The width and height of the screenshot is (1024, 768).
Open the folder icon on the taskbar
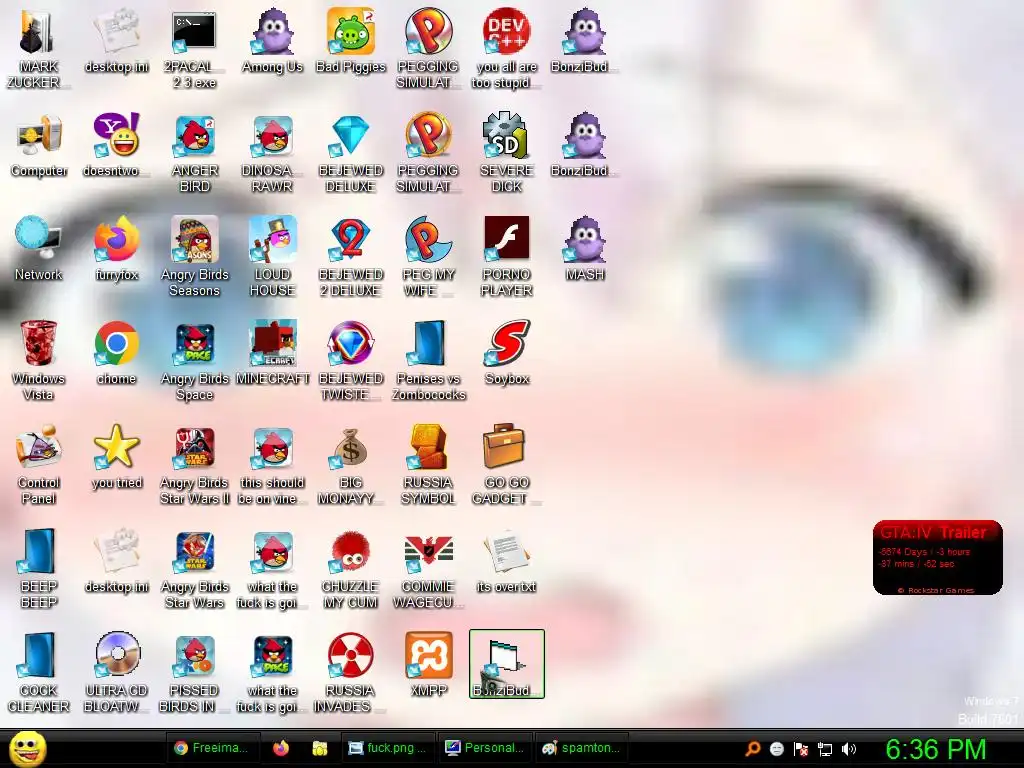(320, 748)
